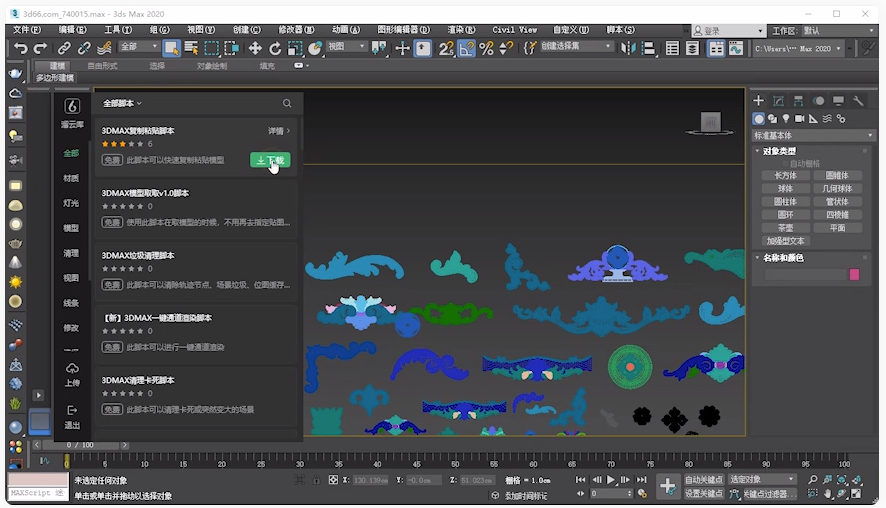Select the 材质 category in sidebar
The width and height of the screenshot is (886, 508).
click(71, 179)
